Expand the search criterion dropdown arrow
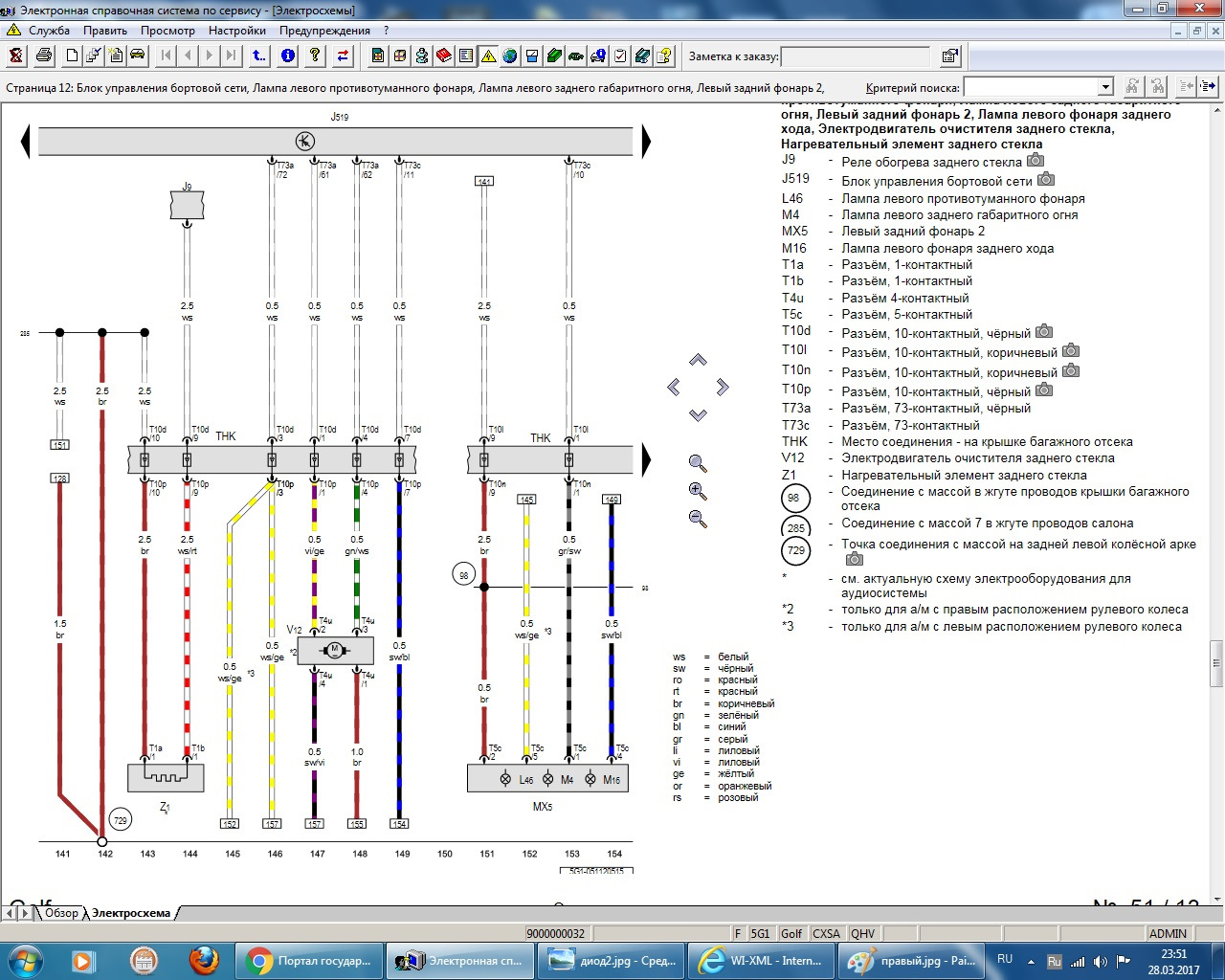This screenshot has height=980, width=1225. click(1105, 87)
